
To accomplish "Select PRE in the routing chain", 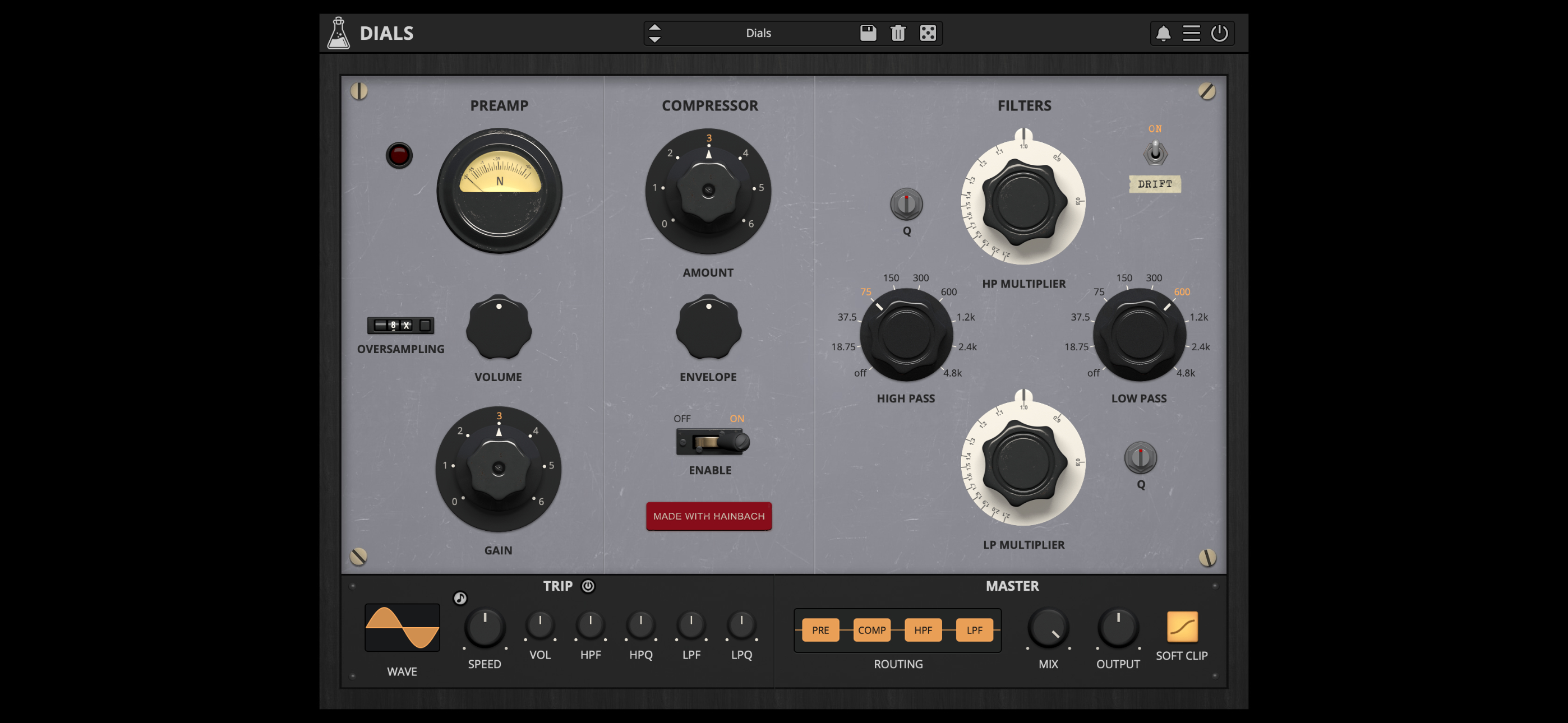I will point(819,630).
